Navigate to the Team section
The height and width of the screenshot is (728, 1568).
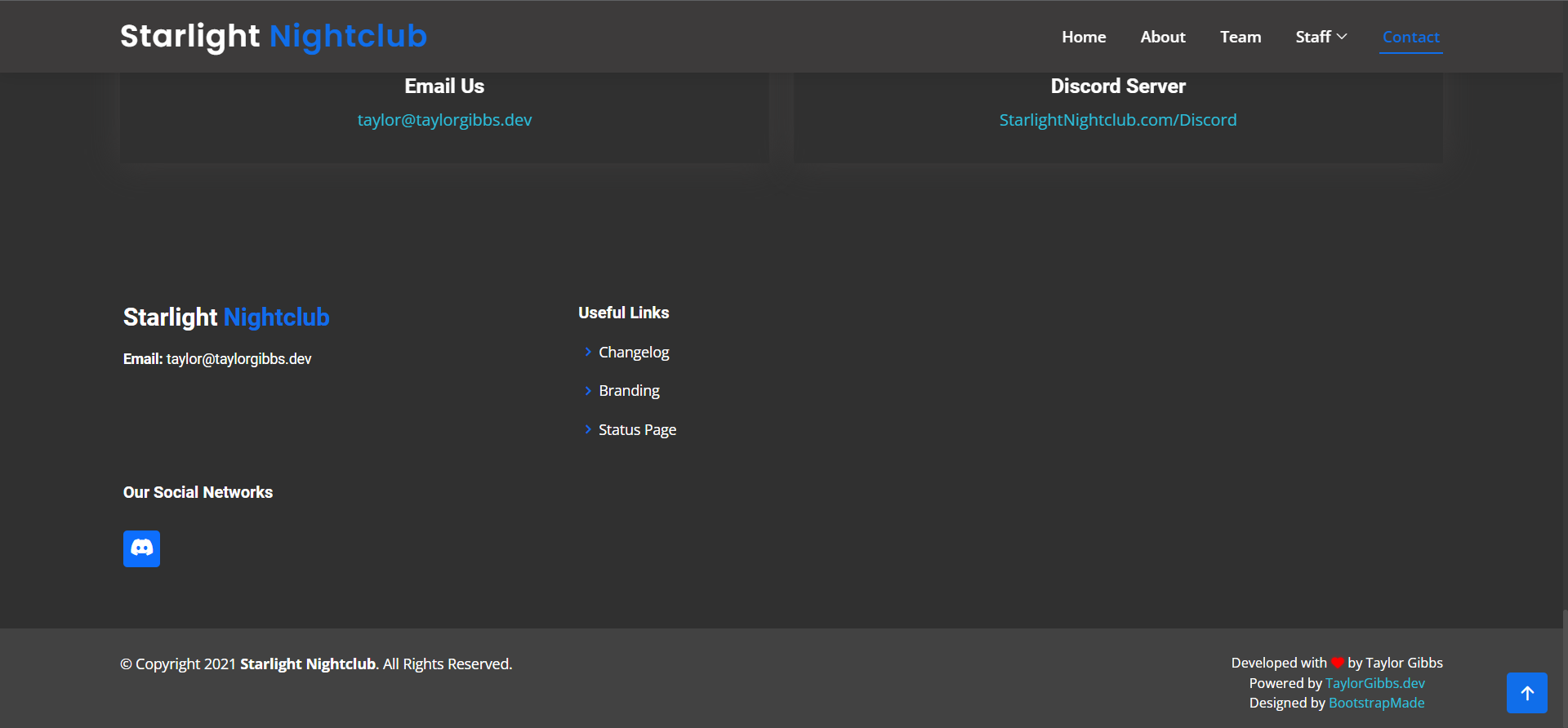click(1240, 37)
